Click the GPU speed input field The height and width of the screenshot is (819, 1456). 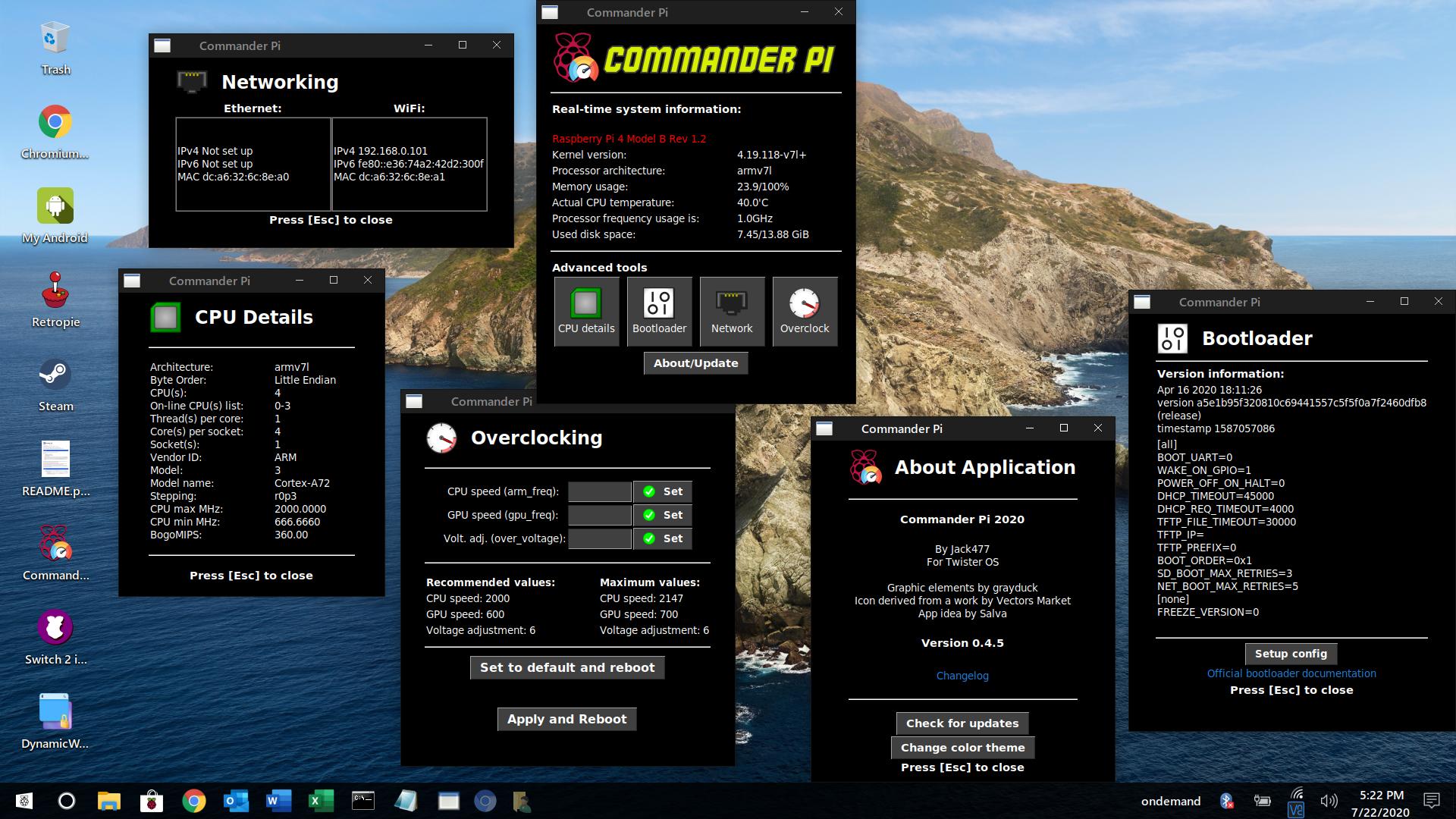pyautogui.click(x=599, y=515)
